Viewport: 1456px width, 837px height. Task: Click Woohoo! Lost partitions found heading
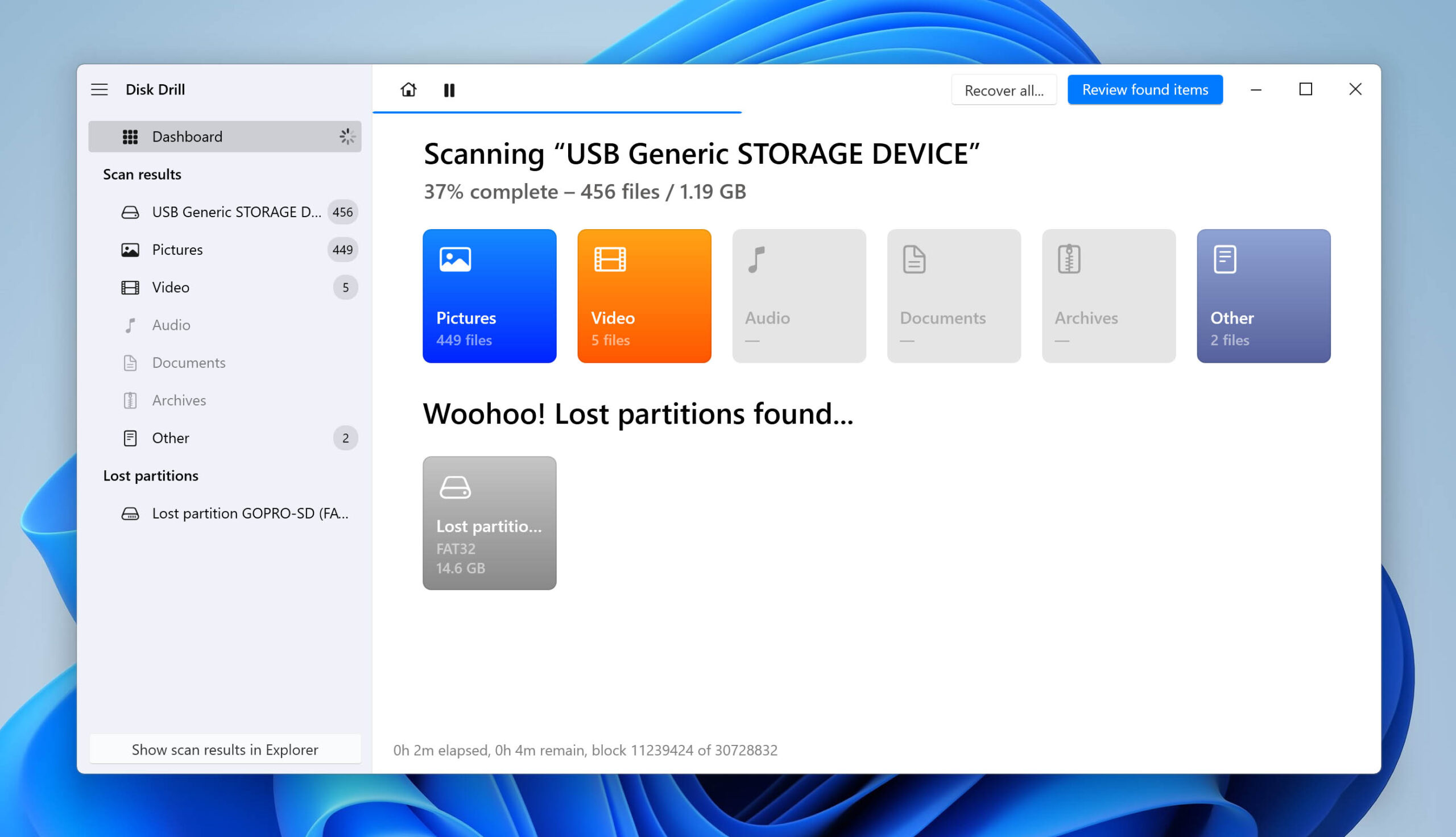point(638,414)
